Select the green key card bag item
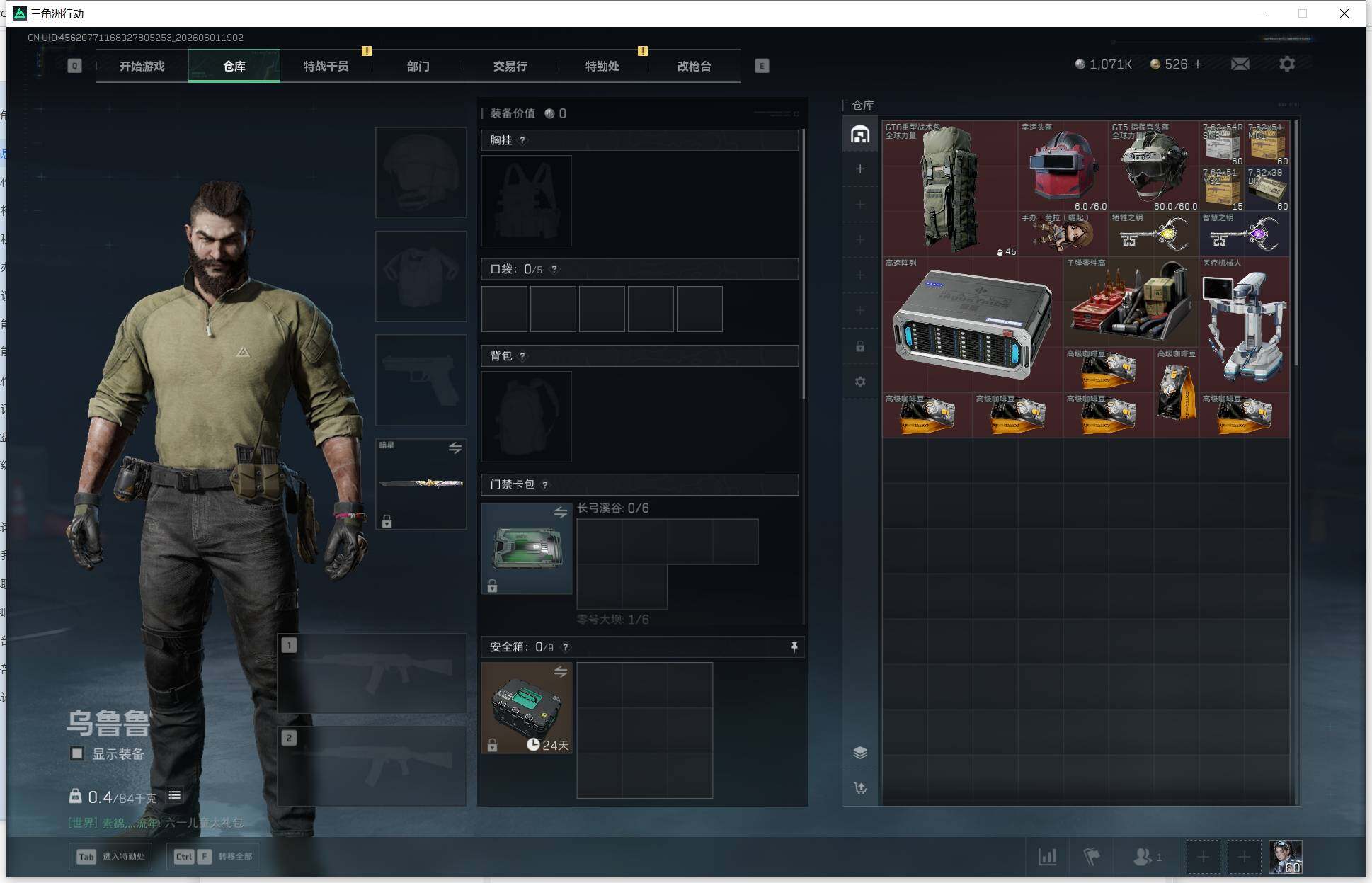 tap(526, 548)
